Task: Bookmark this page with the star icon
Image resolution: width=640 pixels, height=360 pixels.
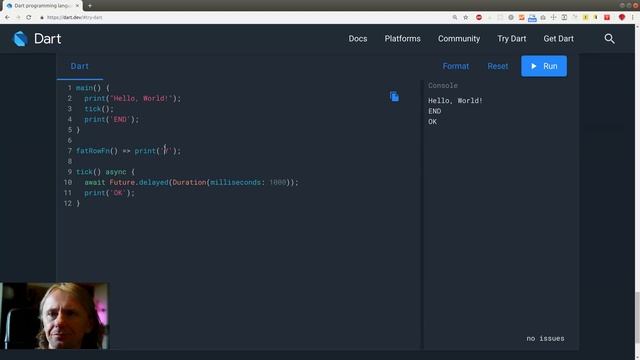Action: (466, 18)
